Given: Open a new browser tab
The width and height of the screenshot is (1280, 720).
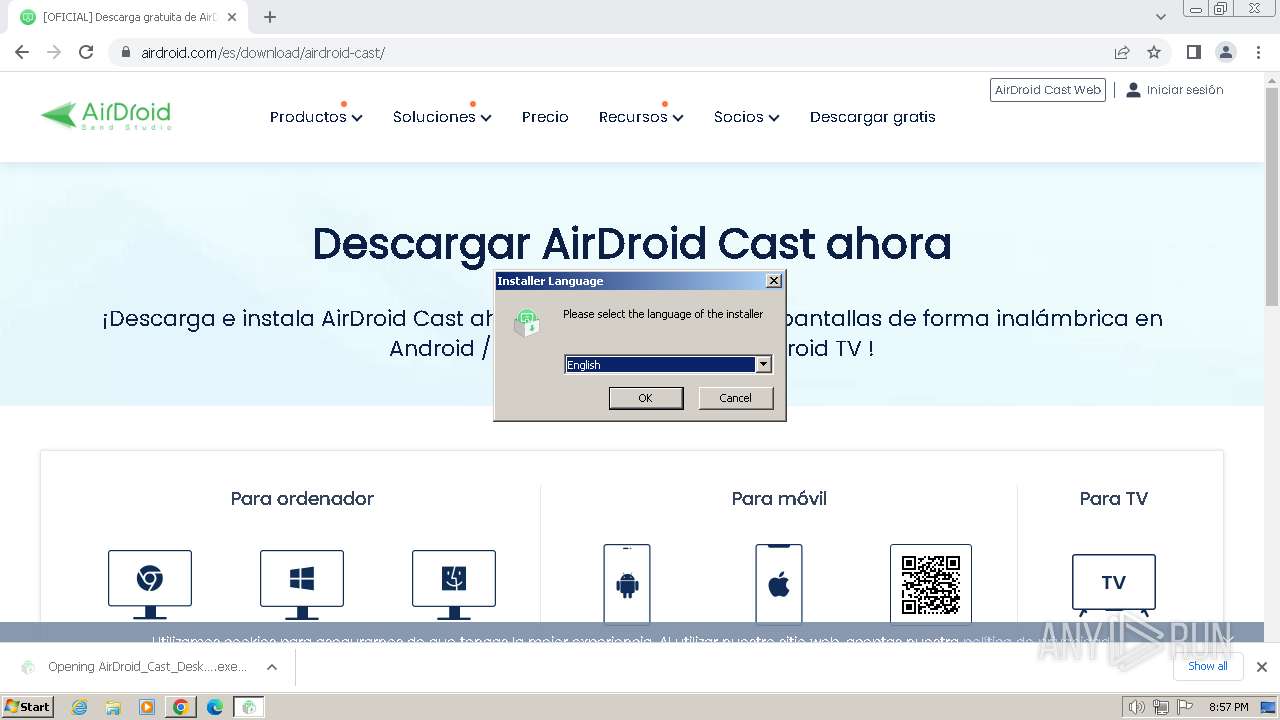Looking at the screenshot, I should [270, 17].
